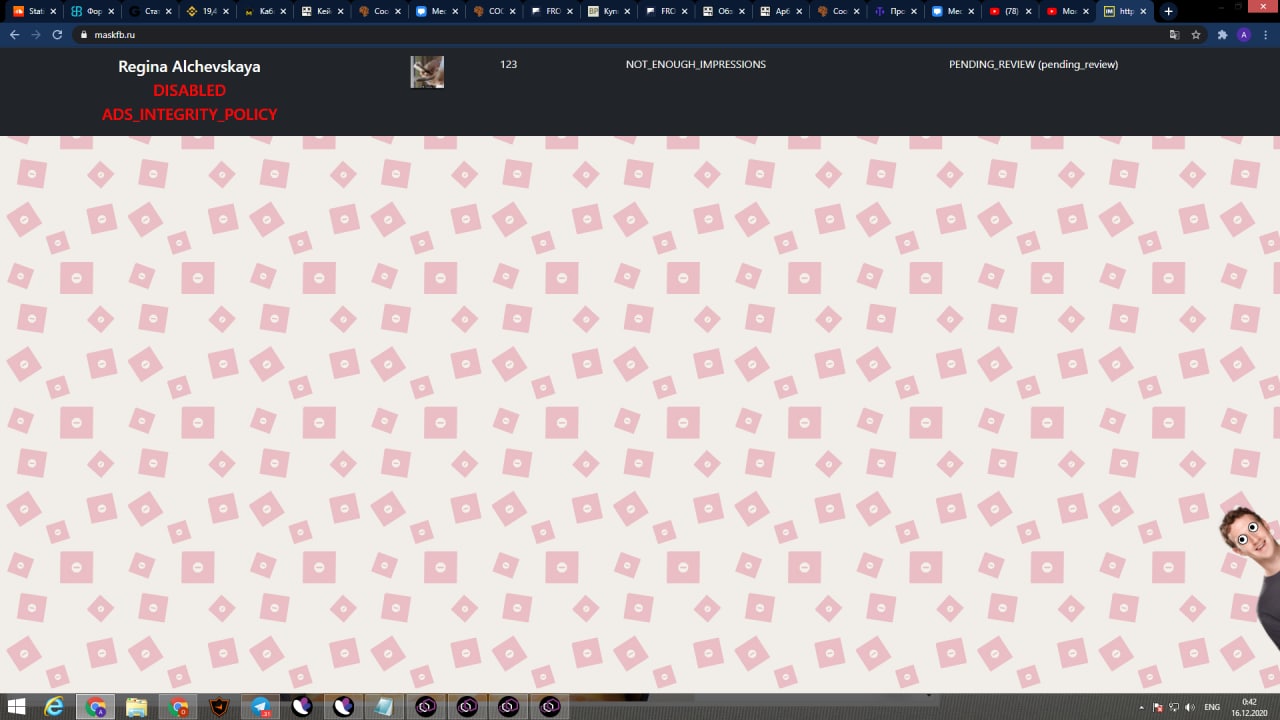The height and width of the screenshot is (720, 1280).
Task: Switch to the 19,4 Binance tab
Action: (208, 11)
